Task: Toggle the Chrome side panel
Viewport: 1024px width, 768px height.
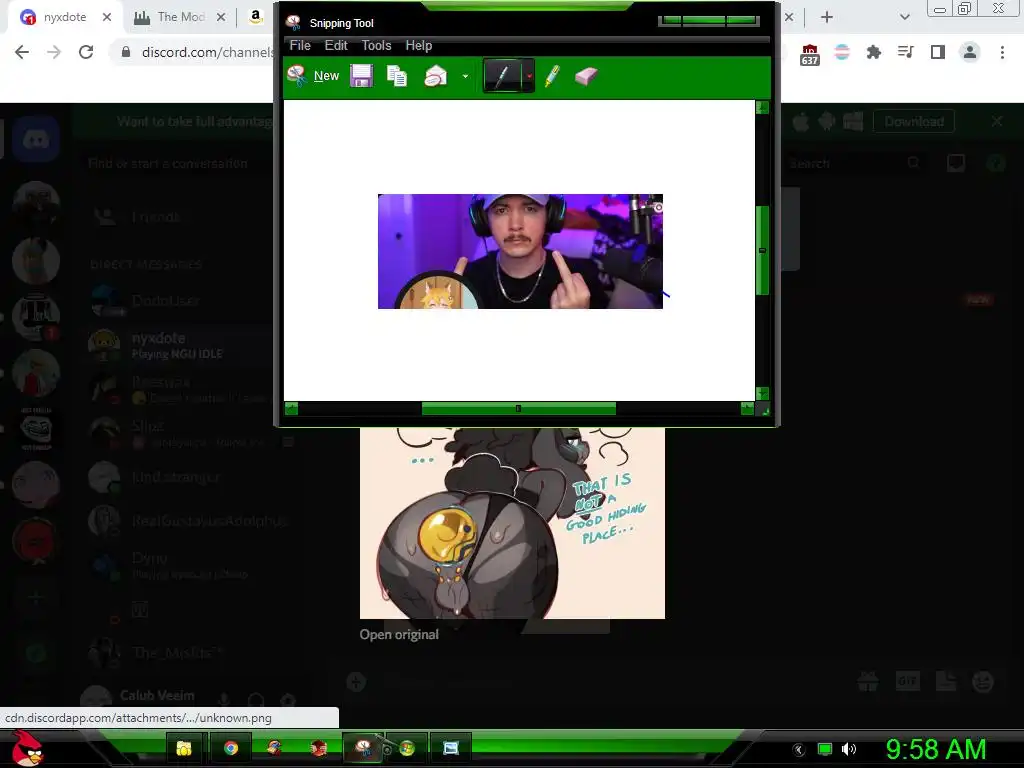Action: (x=937, y=52)
